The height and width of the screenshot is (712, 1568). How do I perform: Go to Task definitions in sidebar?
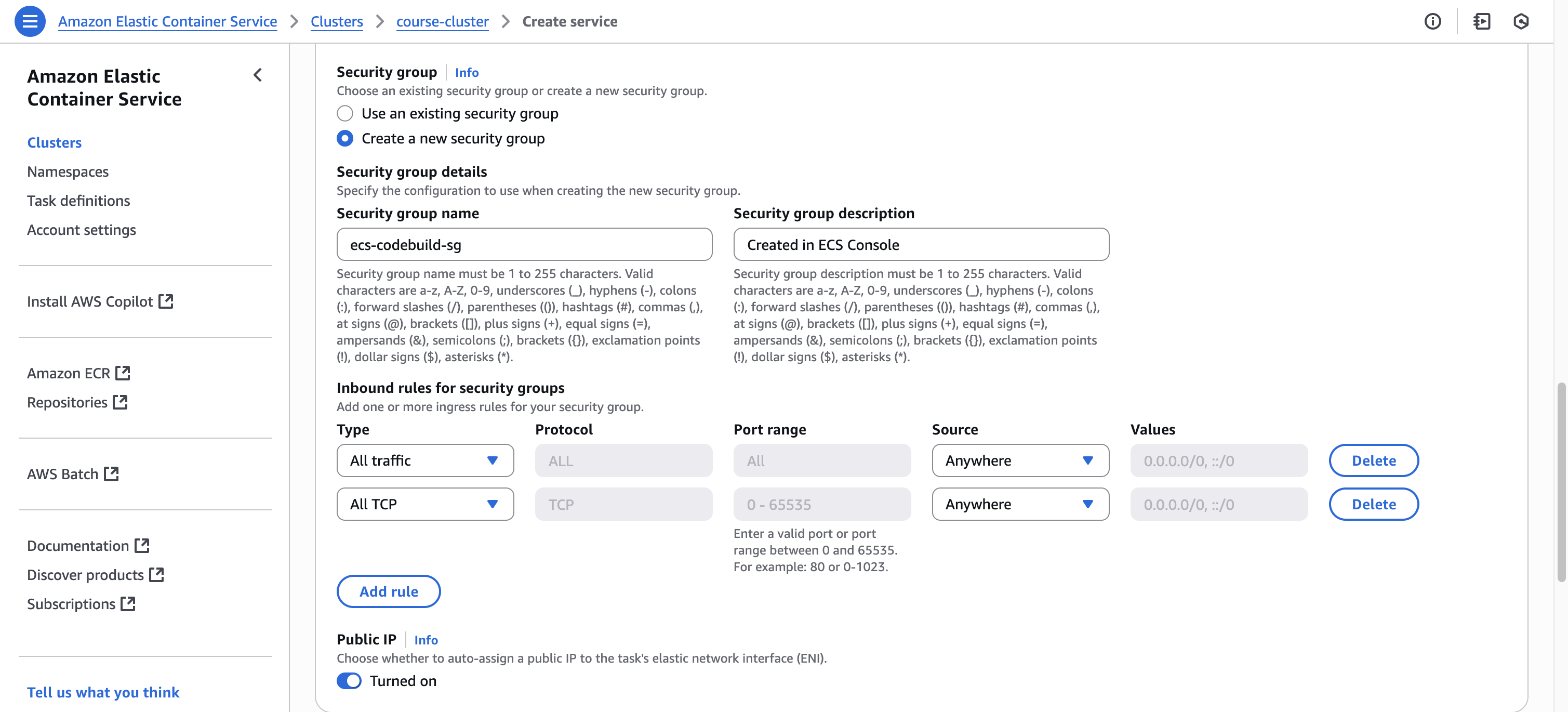(x=78, y=201)
